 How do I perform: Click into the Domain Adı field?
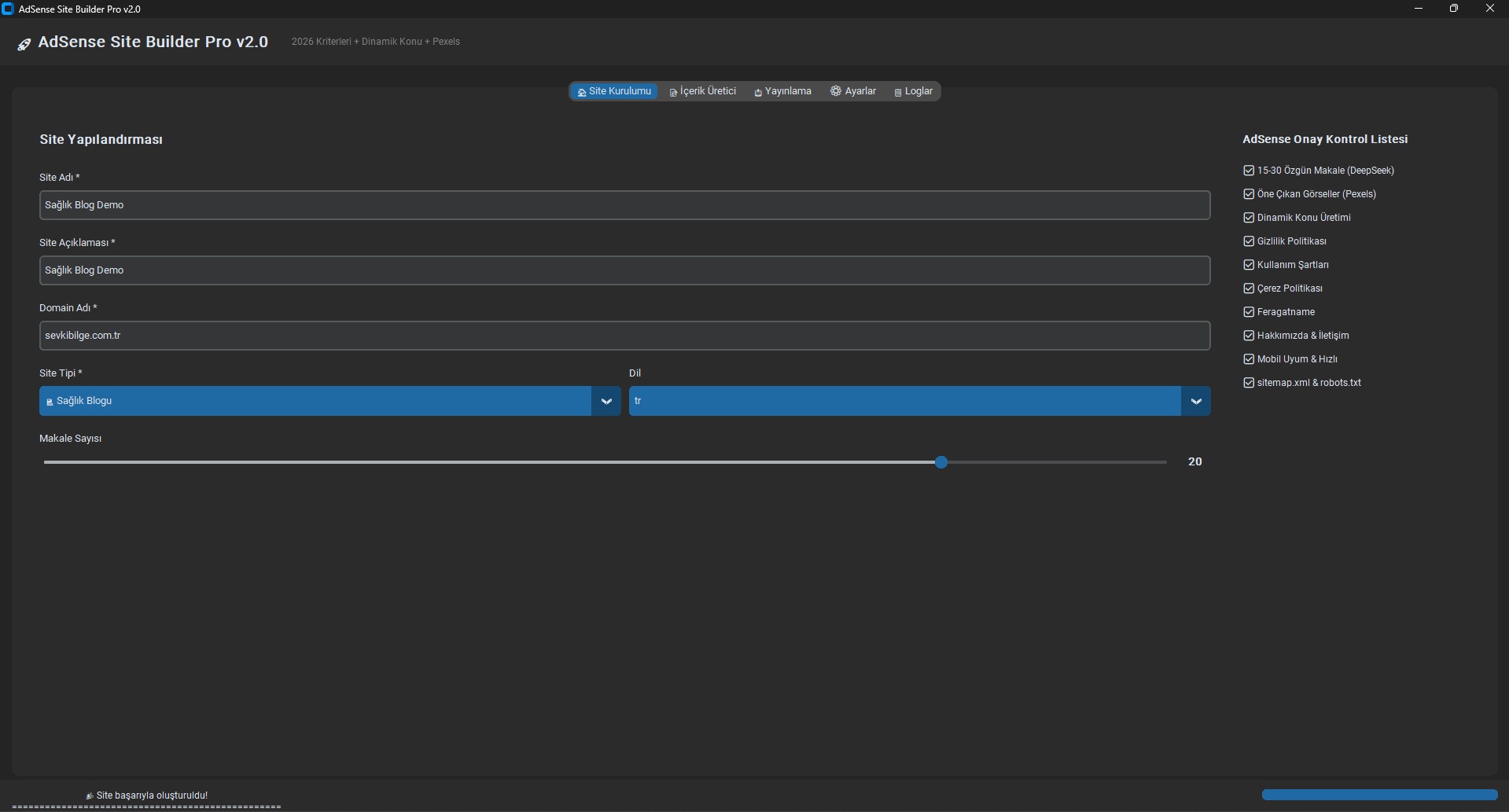pyautogui.click(x=624, y=336)
